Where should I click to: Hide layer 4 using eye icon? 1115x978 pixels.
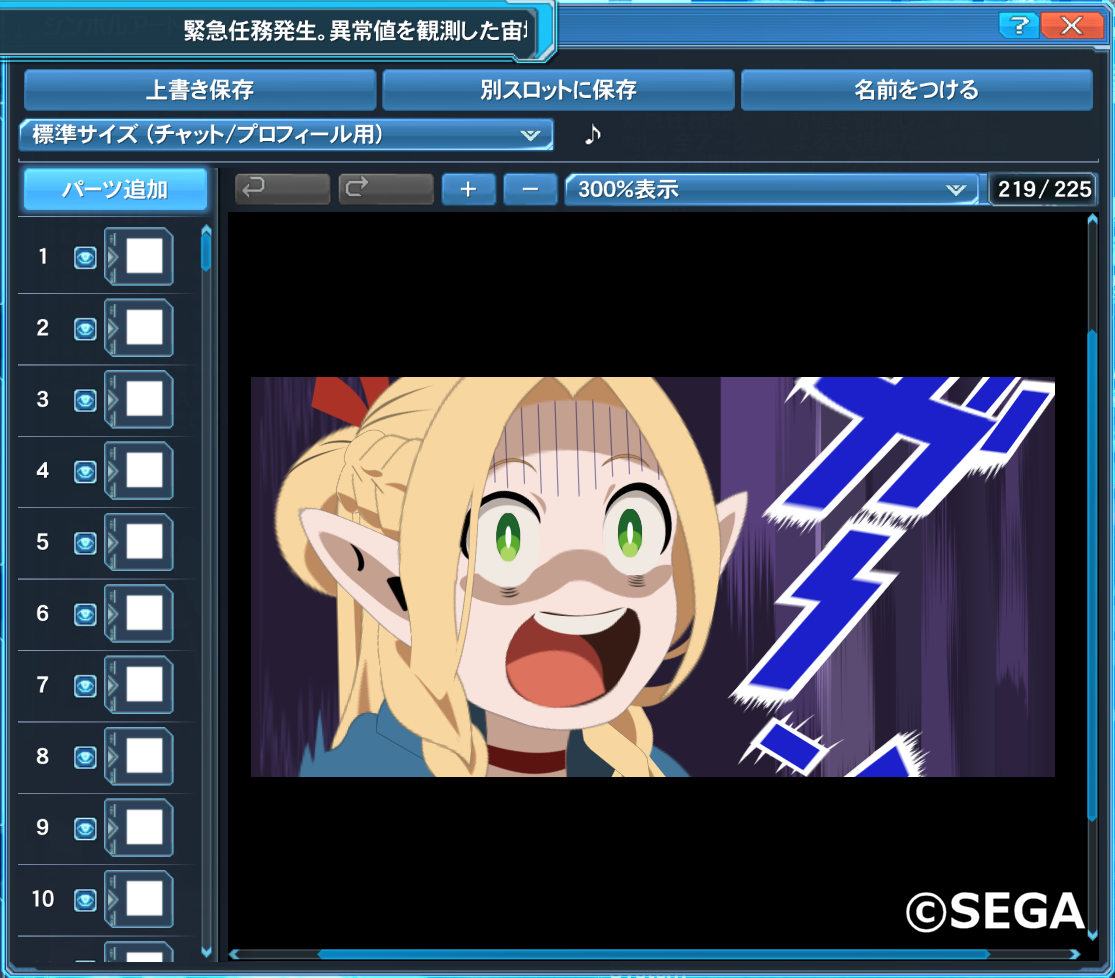[x=85, y=472]
